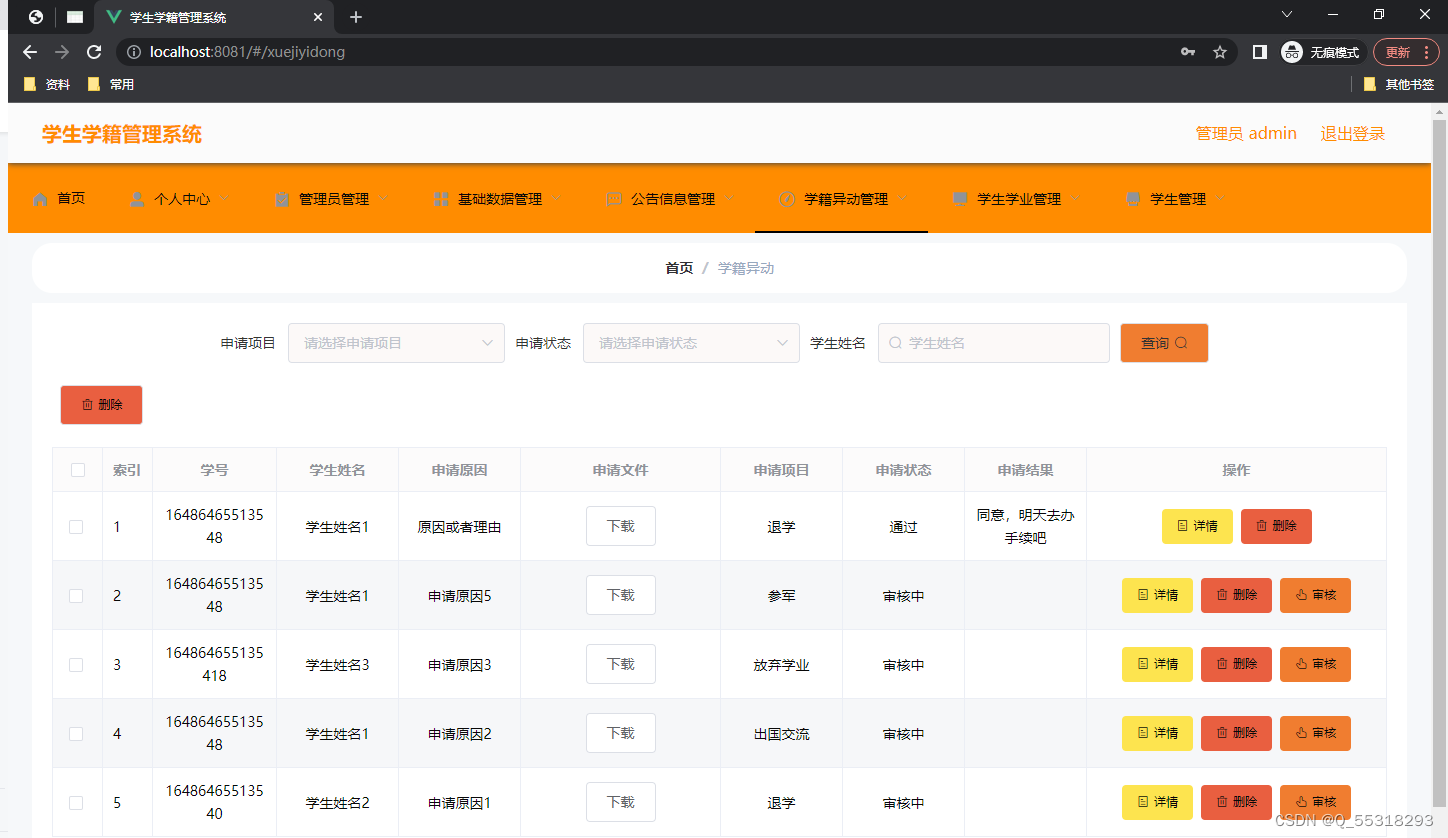Click 审核 for the 参军 row

tap(1315, 595)
